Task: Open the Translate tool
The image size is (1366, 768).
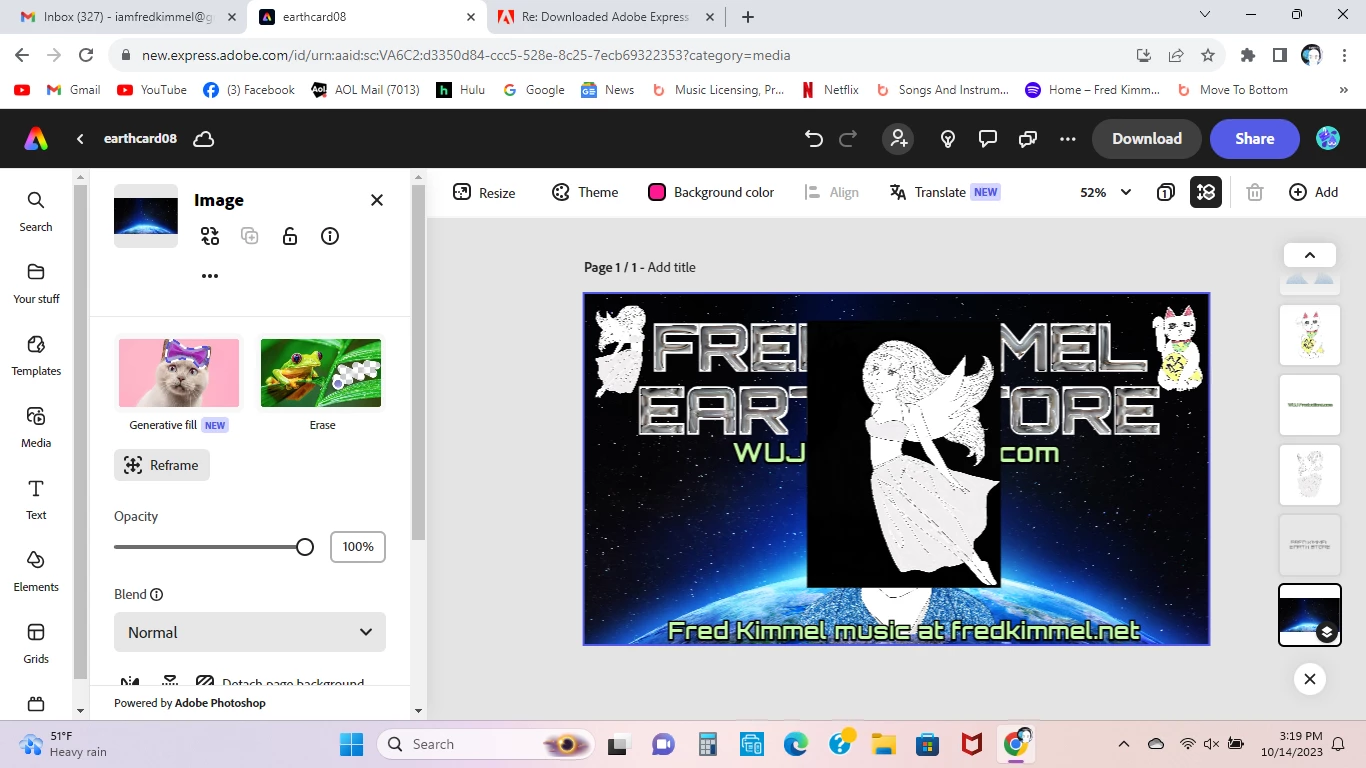Action: pyautogui.click(x=944, y=192)
